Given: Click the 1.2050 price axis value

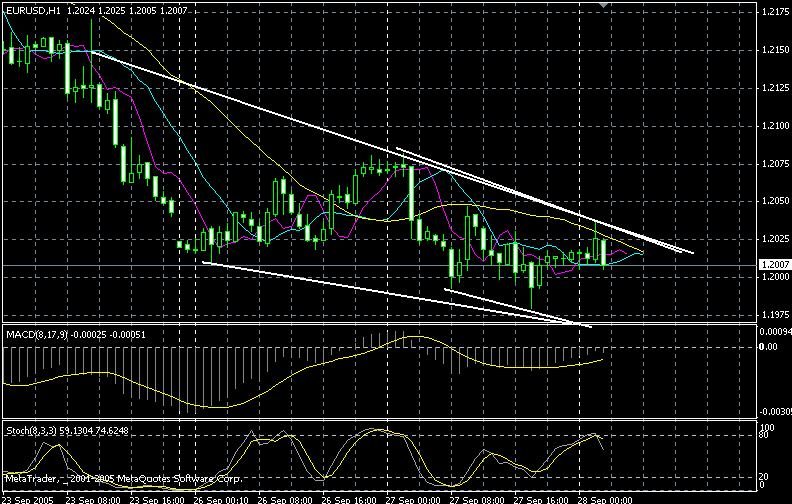Looking at the screenshot, I should [x=775, y=201].
